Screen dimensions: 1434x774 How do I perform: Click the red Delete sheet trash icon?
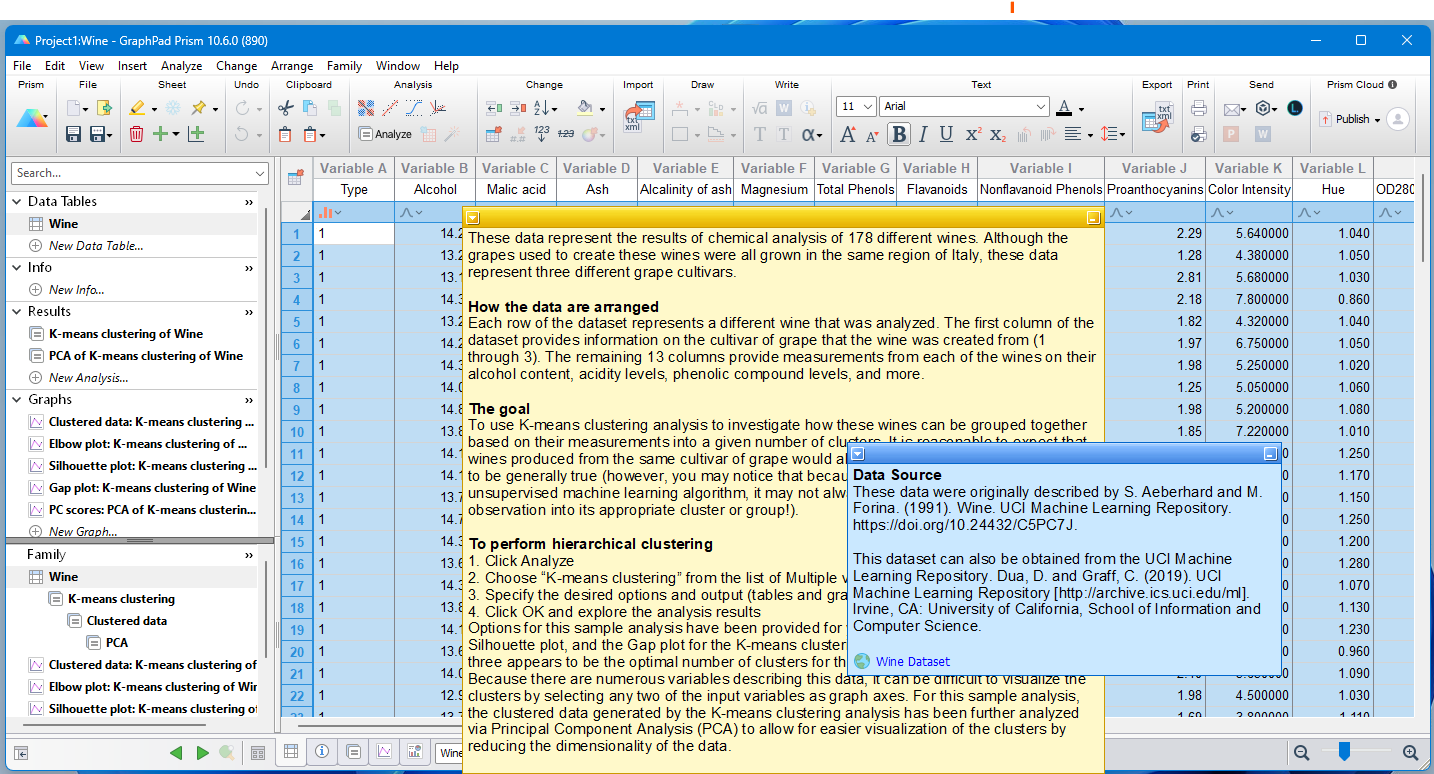(137, 133)
